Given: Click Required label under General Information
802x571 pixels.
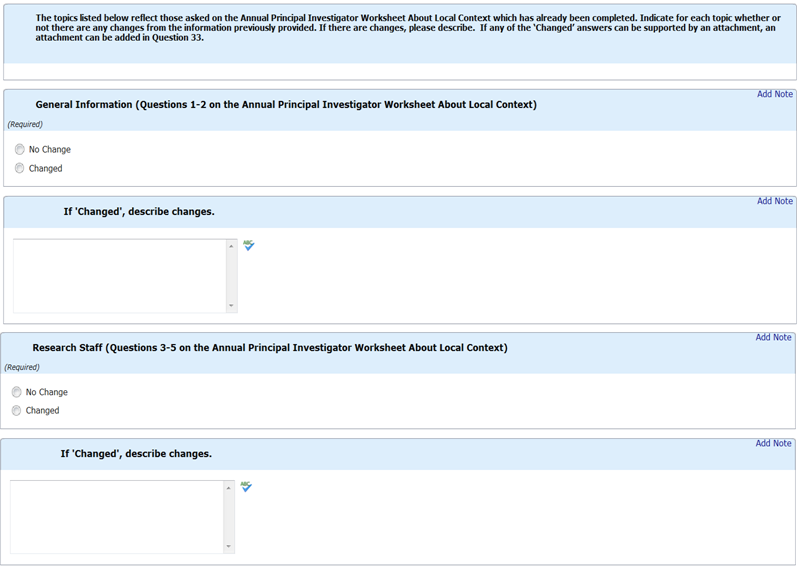Looking at the screenshot, I should [x=25, y=124].
